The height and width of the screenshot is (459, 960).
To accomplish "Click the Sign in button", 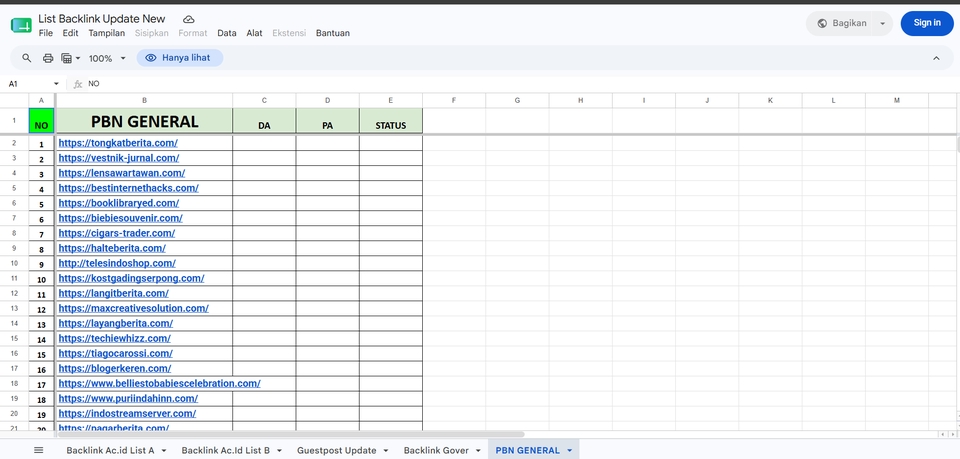I will [x=927, y=23].
